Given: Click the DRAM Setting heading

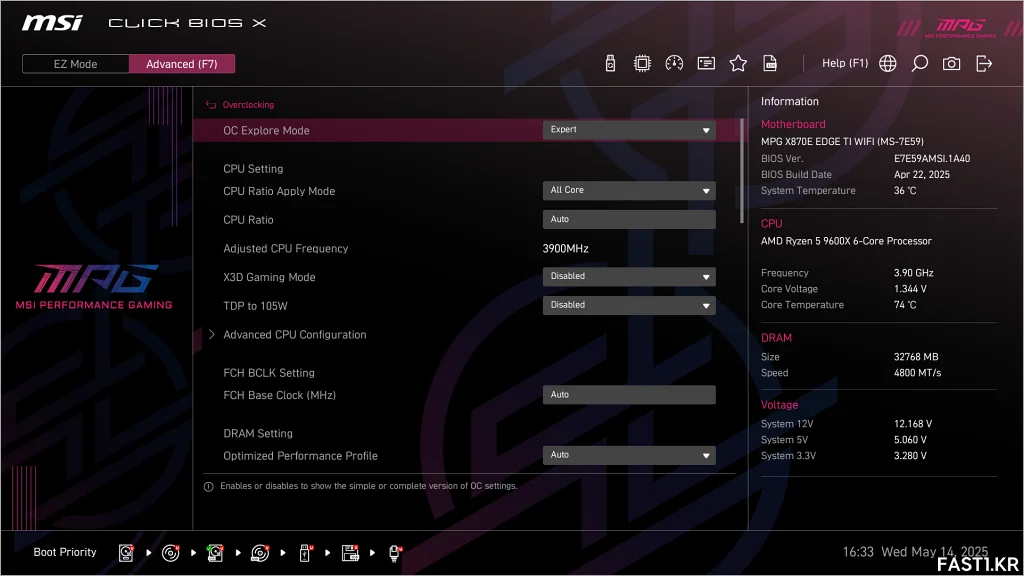Looking at the screenshot, I should pos(257,434).
